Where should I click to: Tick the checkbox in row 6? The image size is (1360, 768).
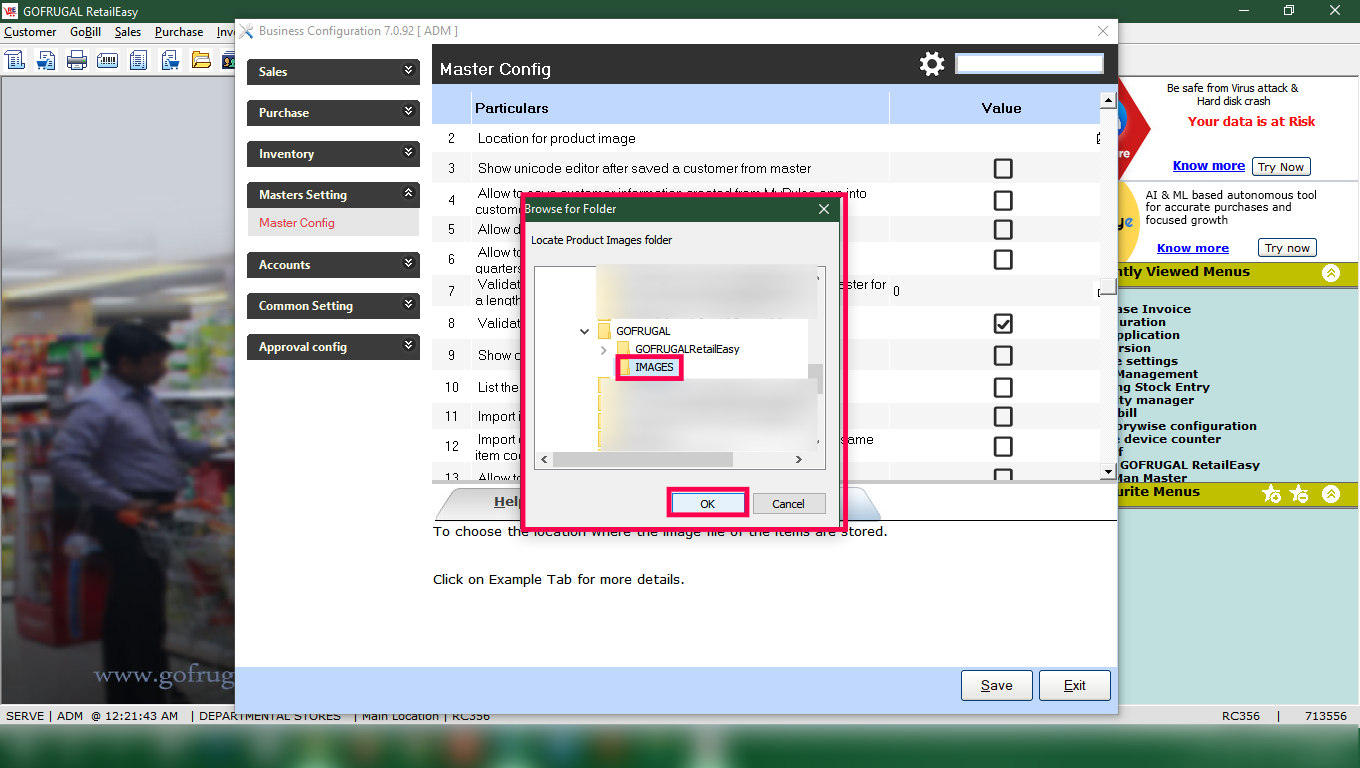point(1003,259)
